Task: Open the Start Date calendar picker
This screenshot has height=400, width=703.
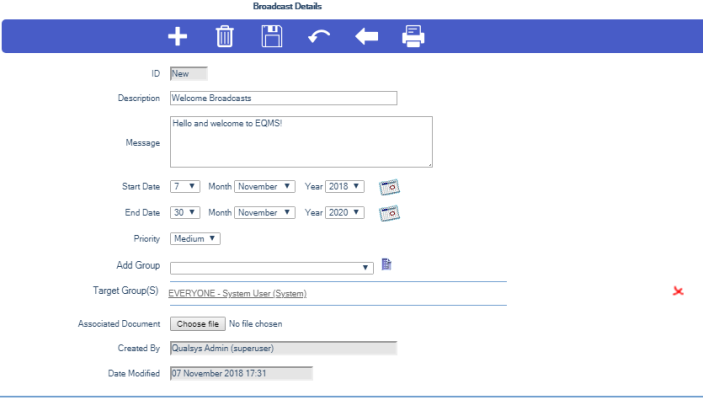Action: pos(389,187)
